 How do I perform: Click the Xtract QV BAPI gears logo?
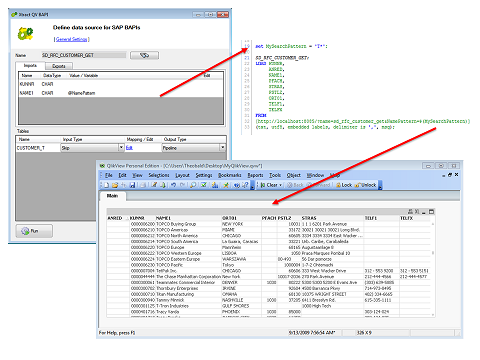26,33
